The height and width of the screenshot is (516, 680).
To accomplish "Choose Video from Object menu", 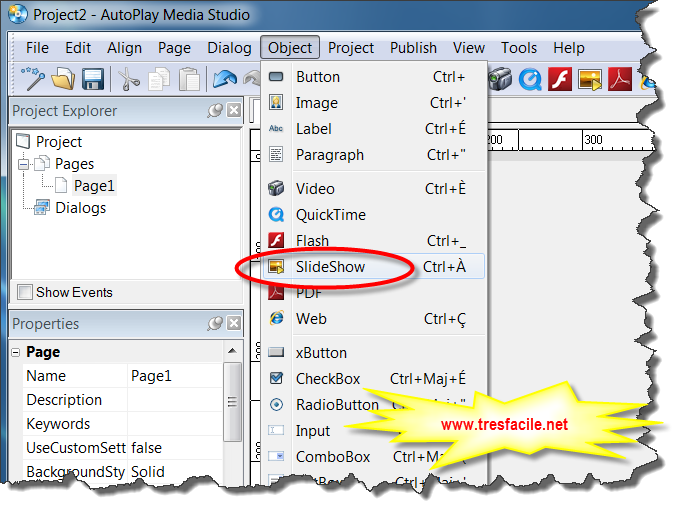I will 374,189.
